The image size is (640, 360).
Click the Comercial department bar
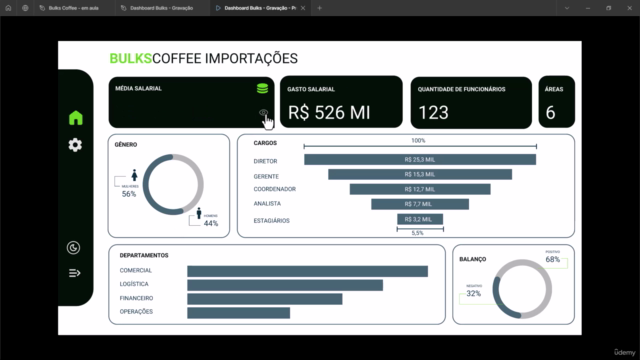pos(307,271)
